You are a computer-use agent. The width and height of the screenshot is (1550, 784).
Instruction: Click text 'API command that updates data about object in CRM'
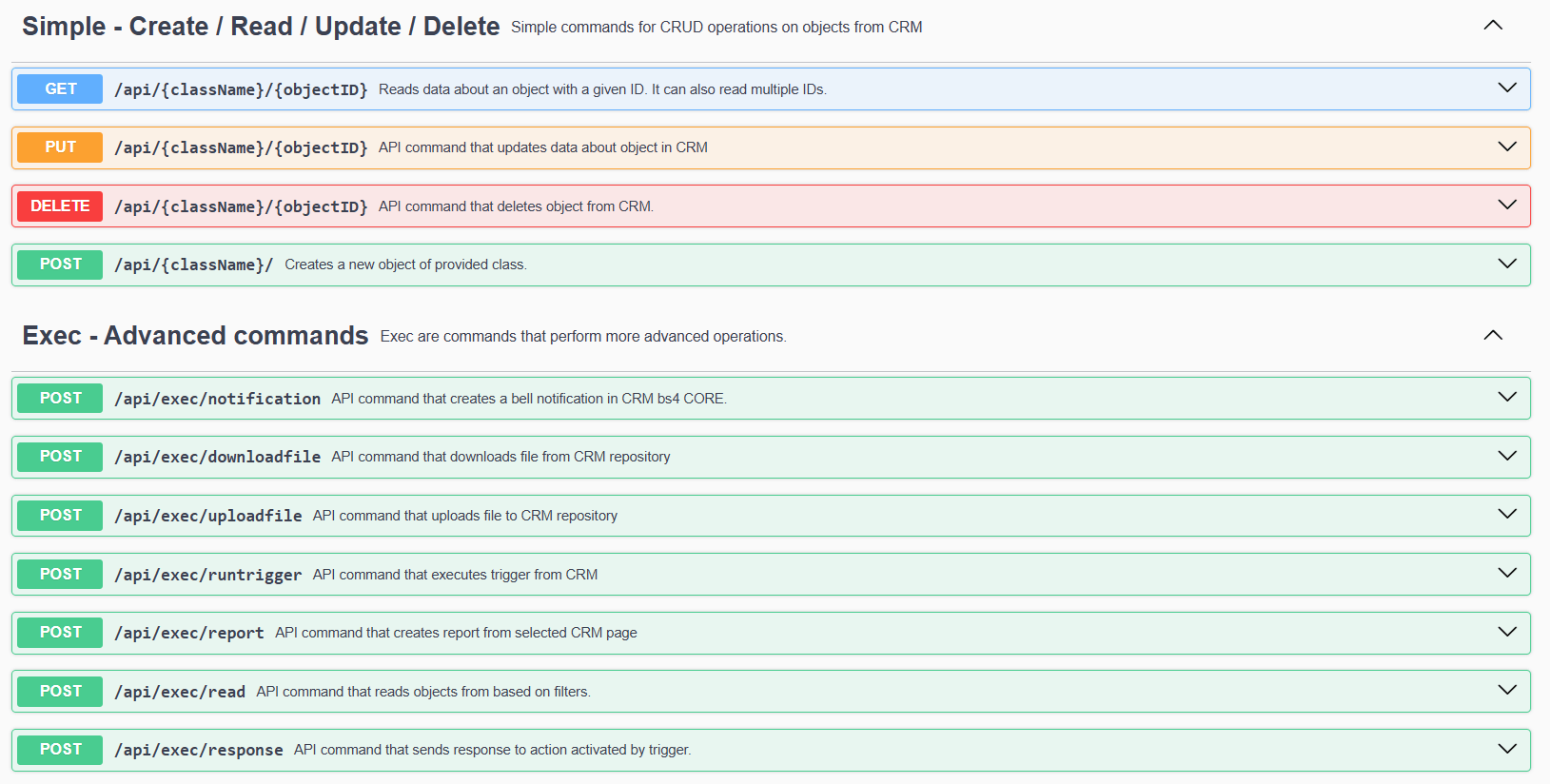(x=543, y=147)
